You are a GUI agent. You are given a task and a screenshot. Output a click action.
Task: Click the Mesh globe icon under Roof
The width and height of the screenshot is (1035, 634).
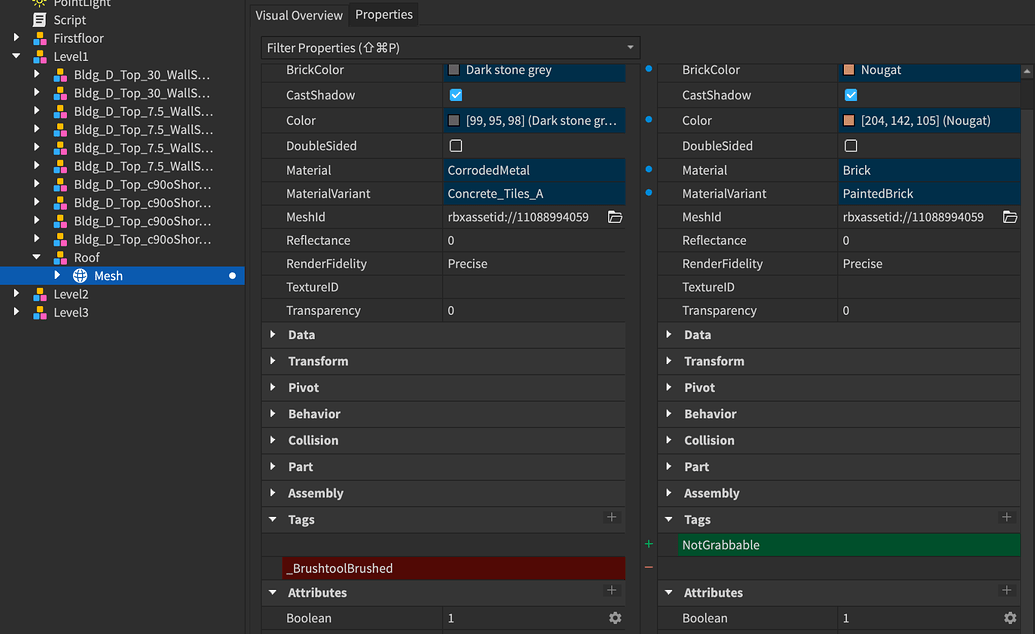click(x=79, y=275)
